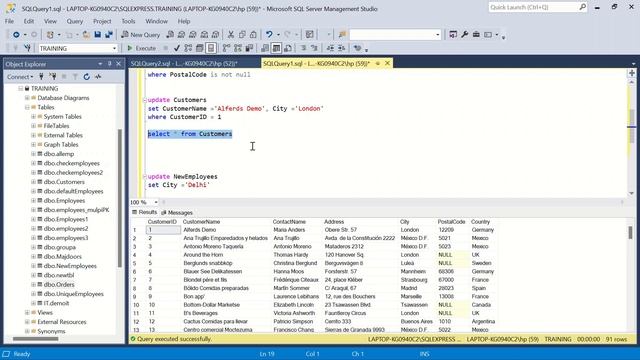Click the Paste icon in toolbar
The height and width of the screenshot is (360, 640).
click(x=253, y=35)
